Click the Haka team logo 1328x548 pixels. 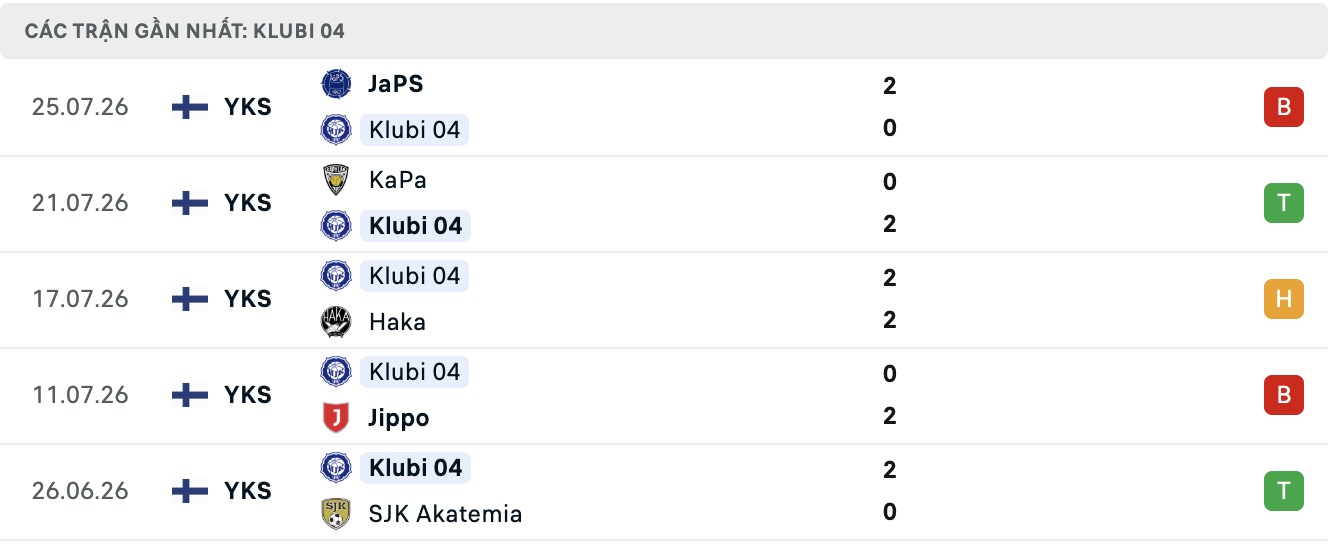(x=336, y=322)
